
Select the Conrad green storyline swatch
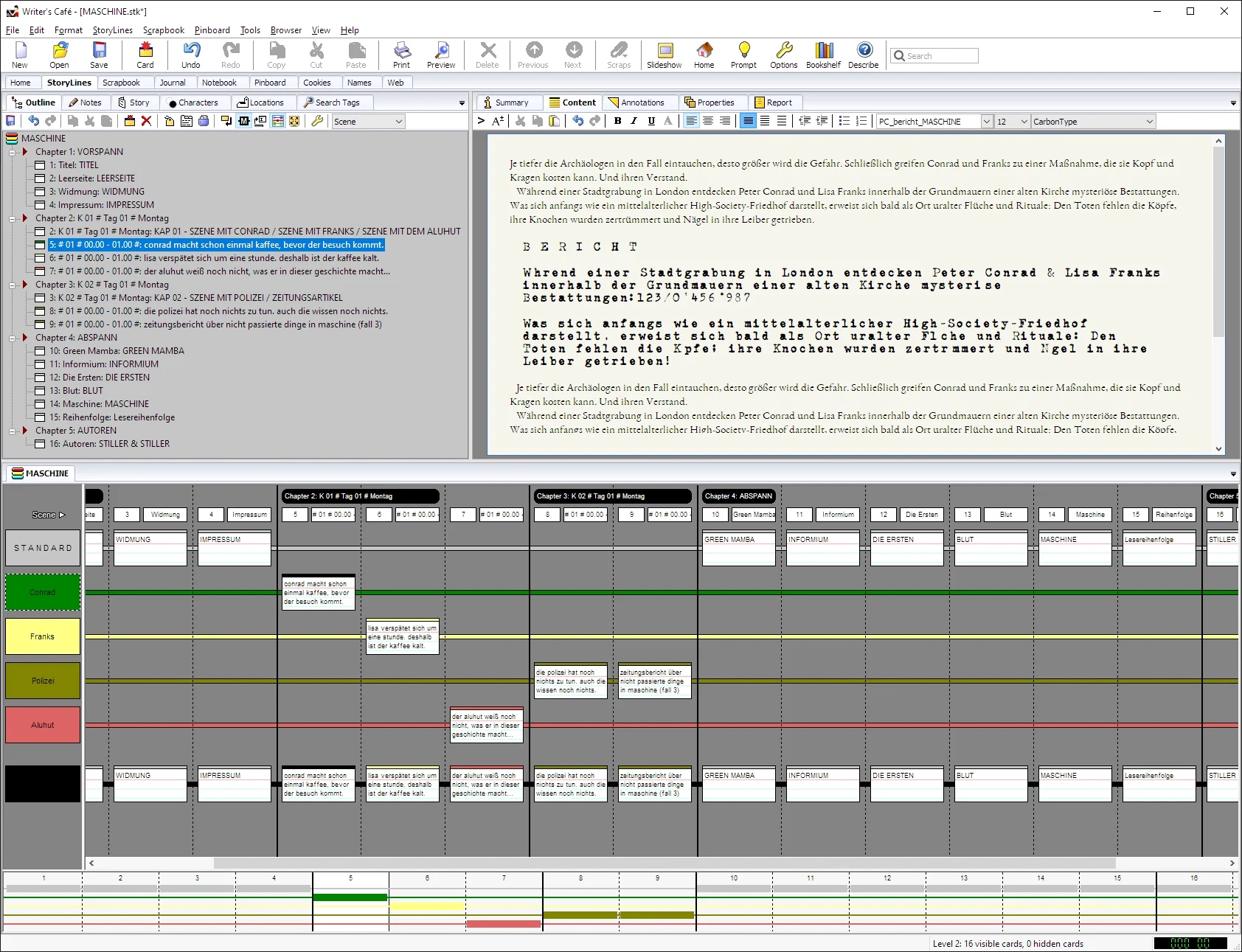click(x=43, y=592)
